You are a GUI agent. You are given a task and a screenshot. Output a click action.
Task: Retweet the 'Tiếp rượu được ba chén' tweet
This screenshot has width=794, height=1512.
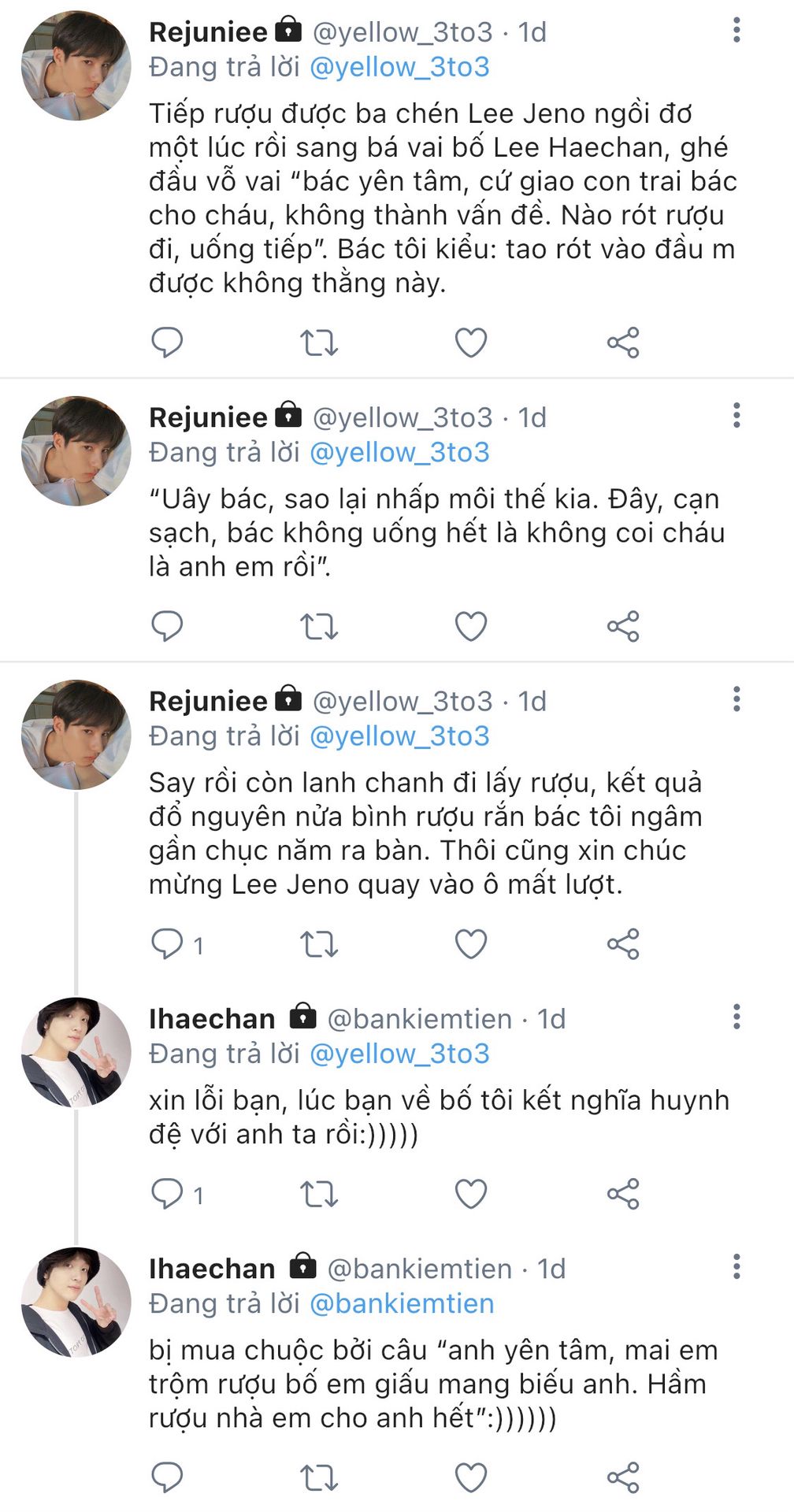319,343
